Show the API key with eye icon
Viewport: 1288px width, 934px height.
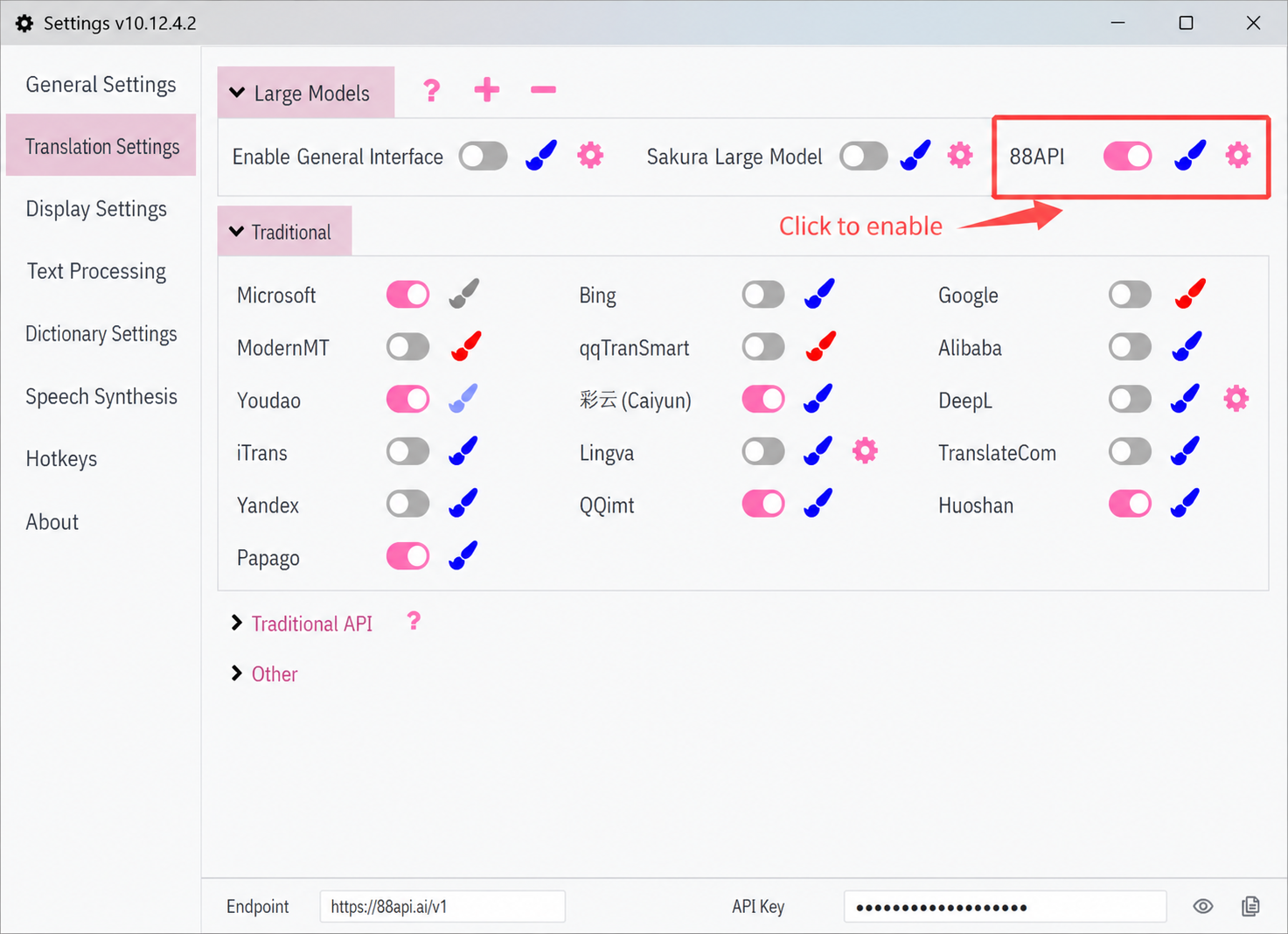click(x=1203, y=906)
